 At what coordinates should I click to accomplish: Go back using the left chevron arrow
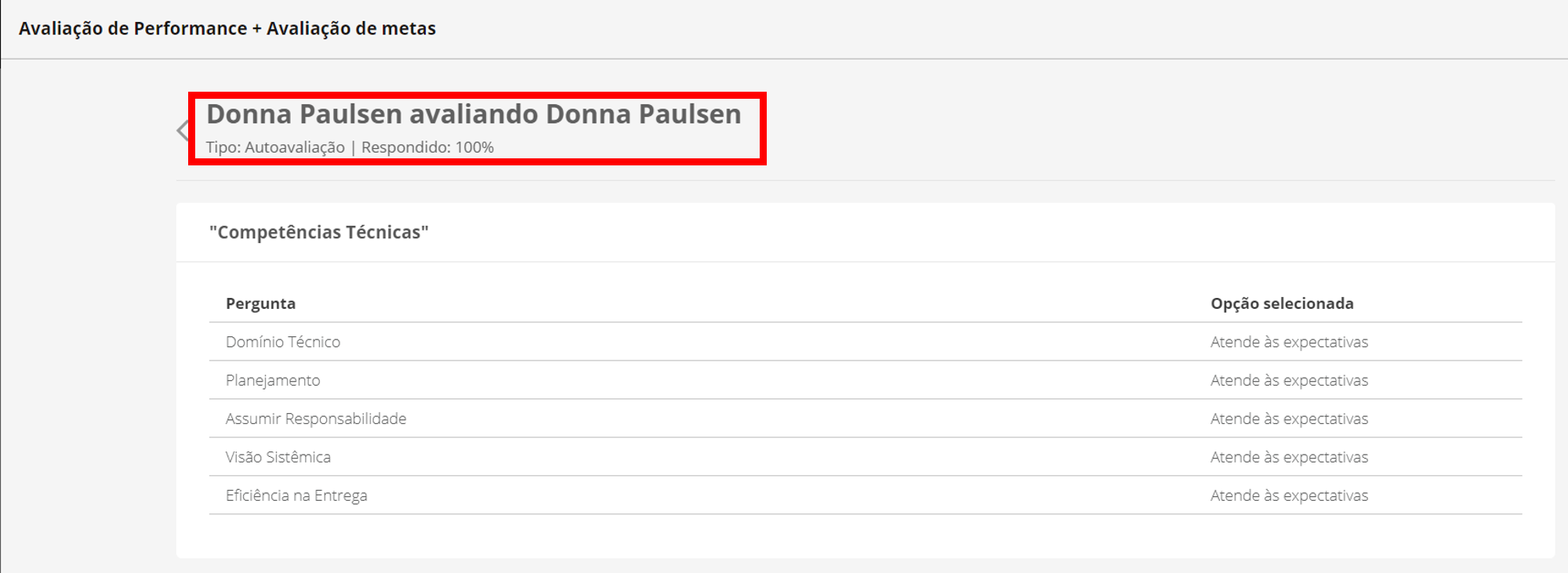click(x=183, y=130)
